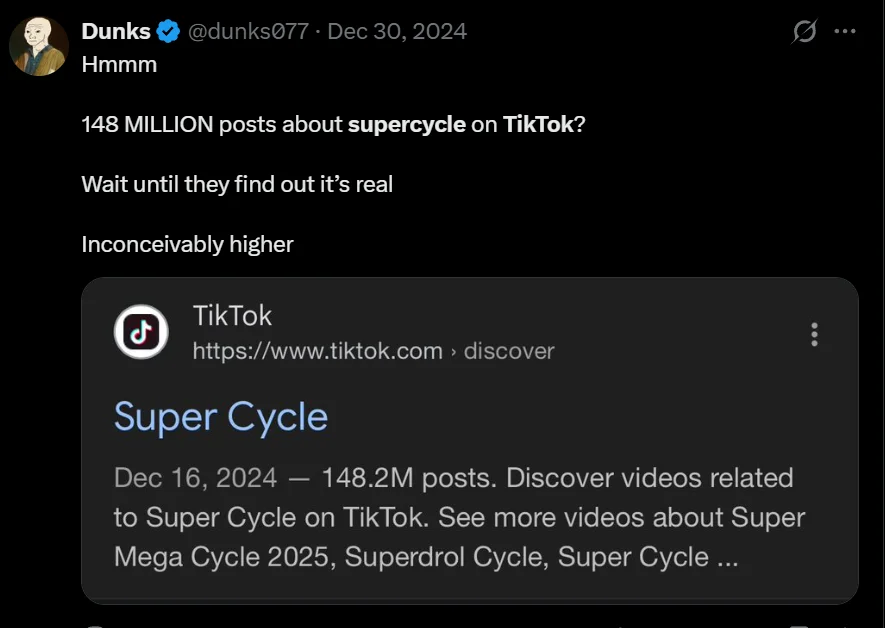This screenshot has width=885, height=628.
Task: Click the bold TikTok word in the tweet
Action: pos(541,124)
